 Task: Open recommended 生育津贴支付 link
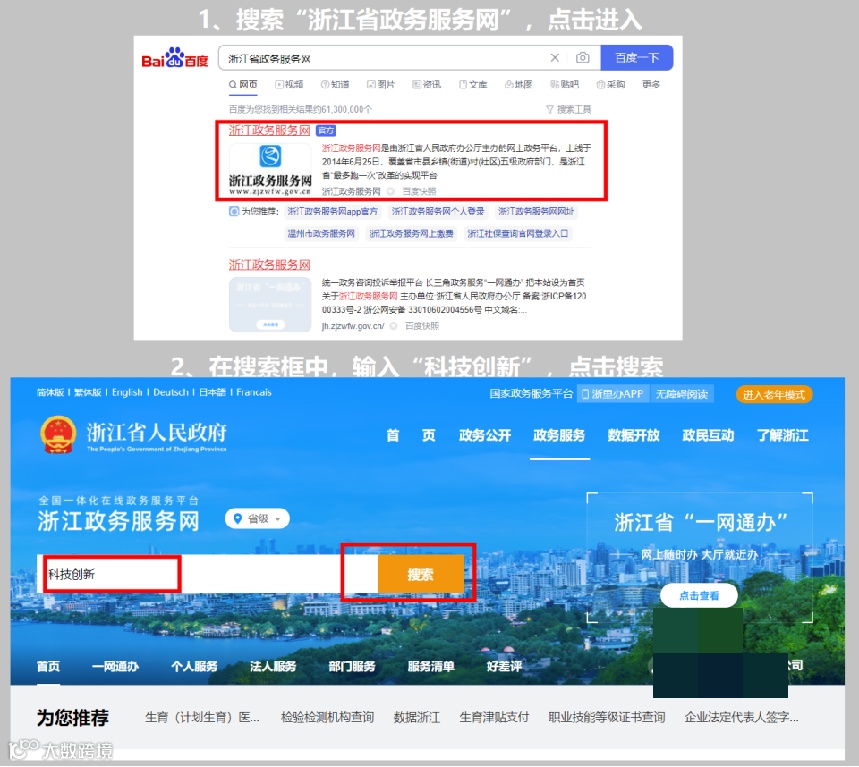pyautogui.click(x=494, y=717)
